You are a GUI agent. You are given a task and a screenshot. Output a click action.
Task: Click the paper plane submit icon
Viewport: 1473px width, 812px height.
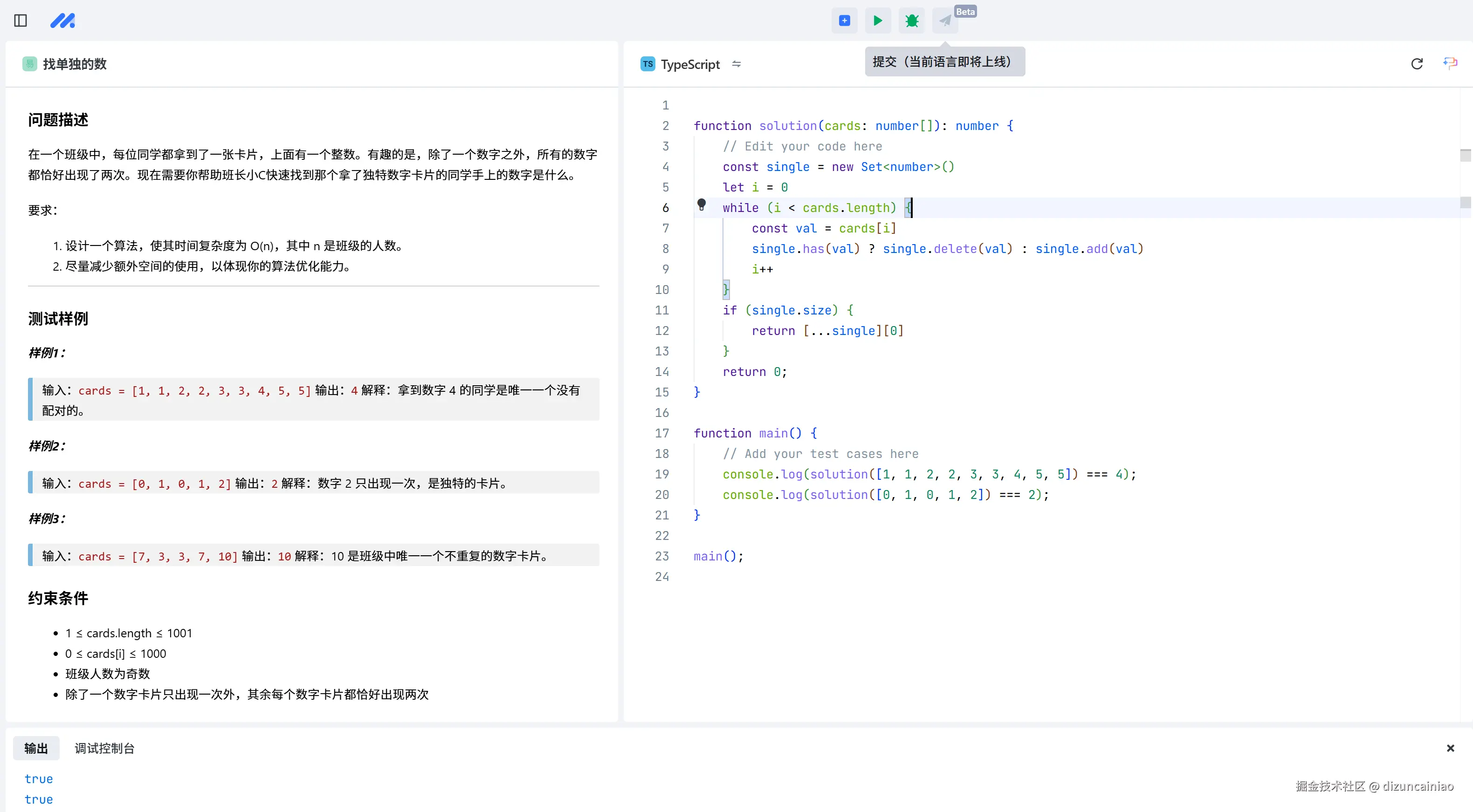[945, 21]
